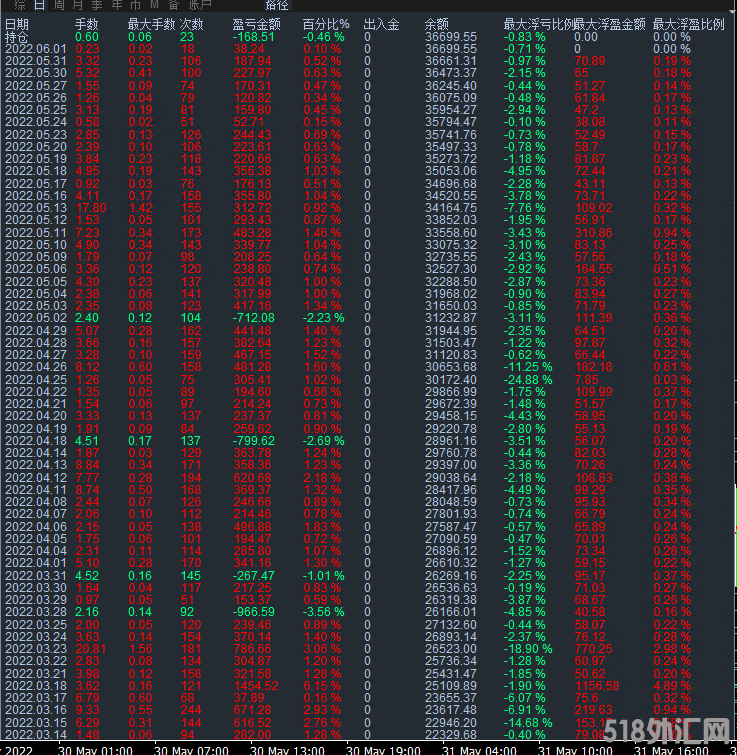The image size is (737, 755).
Task: Switch to the 月 monthly tab
Action: [x=79, y=6]
